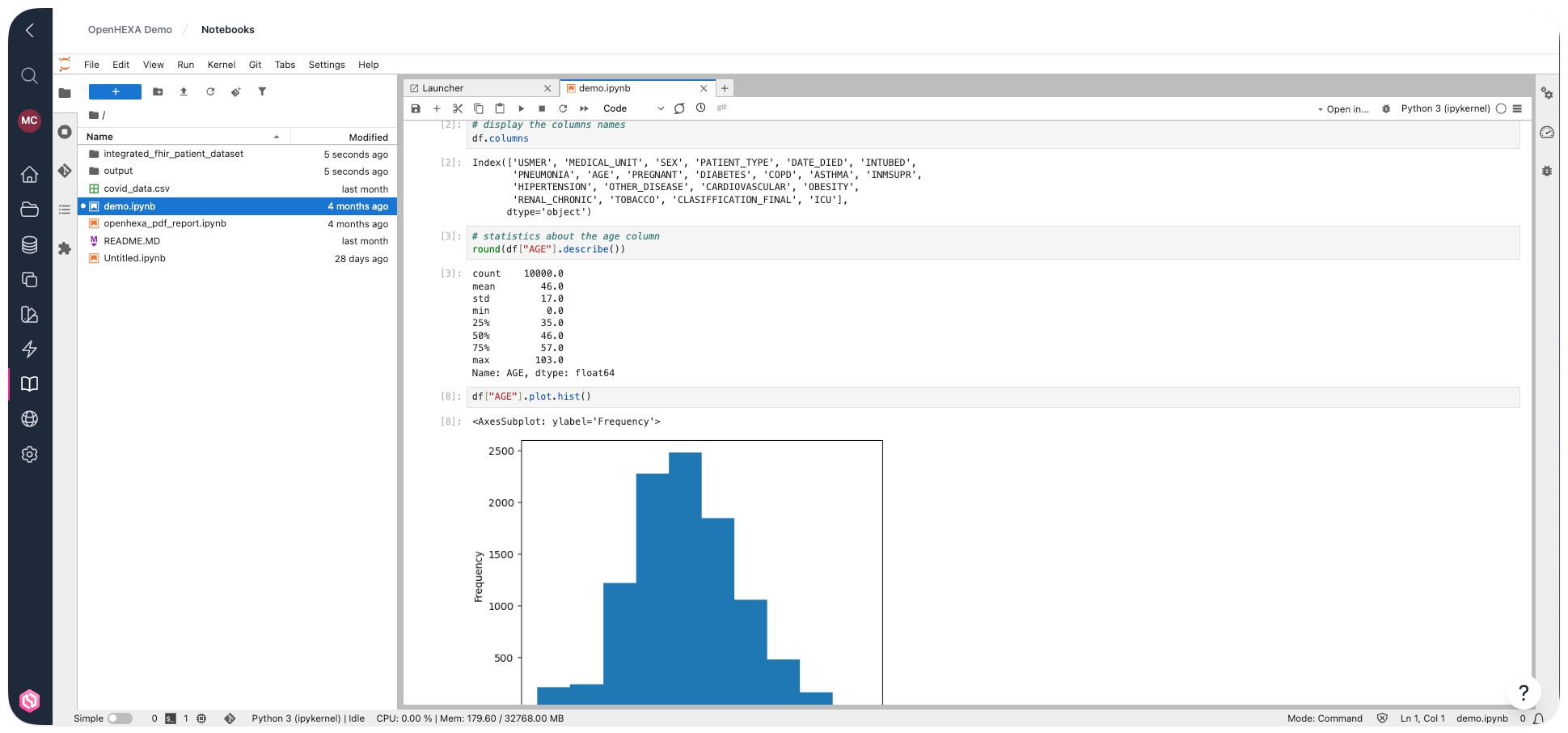
Task: Save the notebook with the save icon
Action: [x=416, y=108]
